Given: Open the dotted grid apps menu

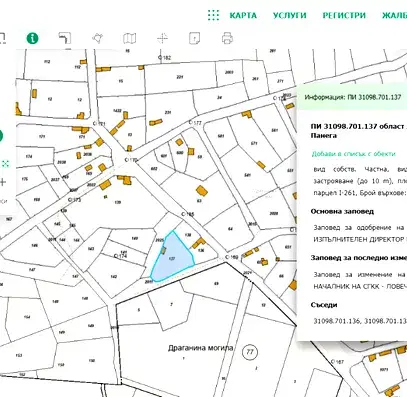Looking at the screenshot, I should click(213, 15).
